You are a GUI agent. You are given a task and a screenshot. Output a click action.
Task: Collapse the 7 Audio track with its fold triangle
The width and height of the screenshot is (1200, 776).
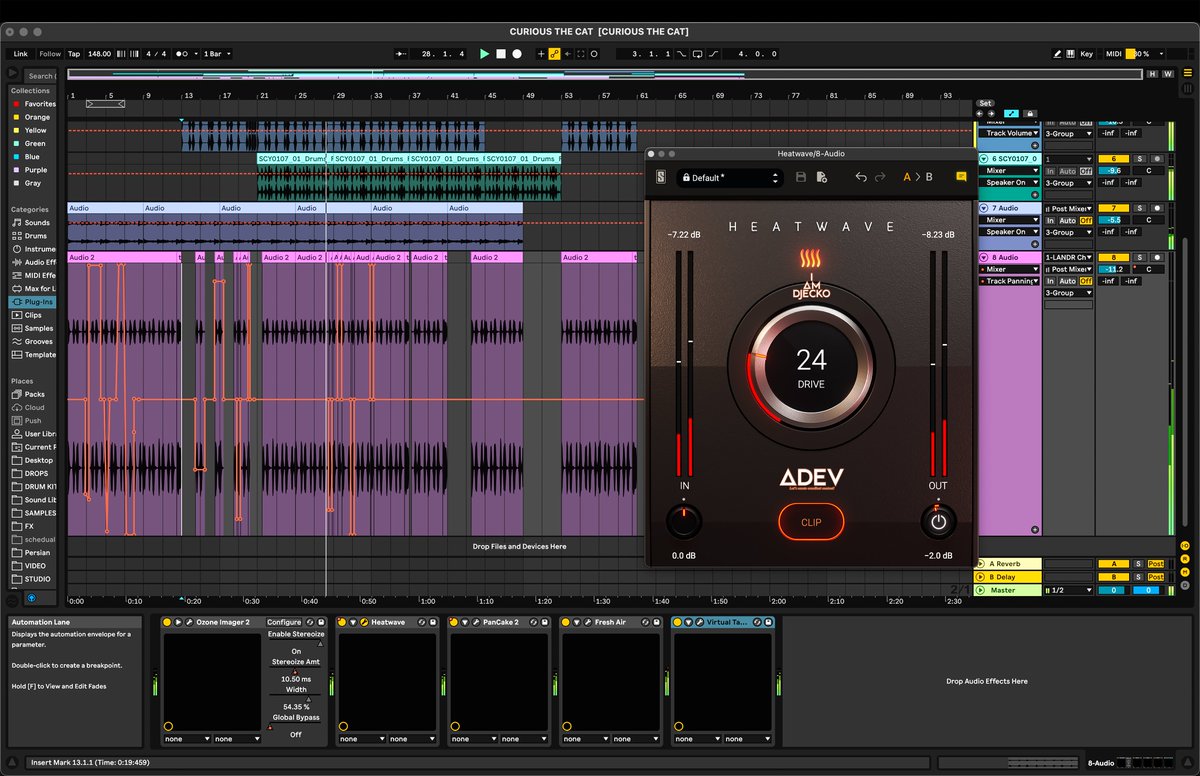pos(983,208)
